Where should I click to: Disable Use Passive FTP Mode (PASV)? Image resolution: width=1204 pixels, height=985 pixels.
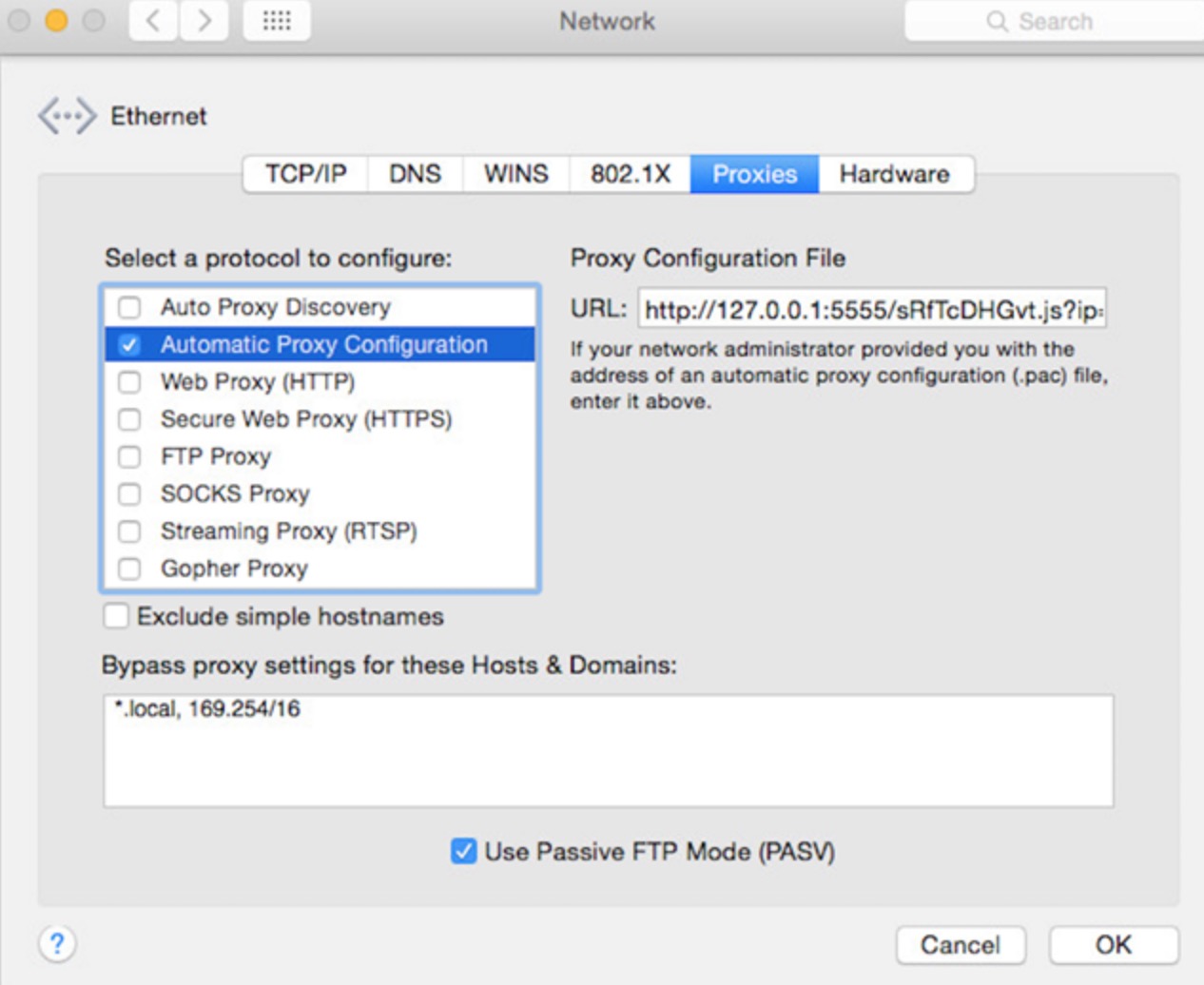pos(464,851)
